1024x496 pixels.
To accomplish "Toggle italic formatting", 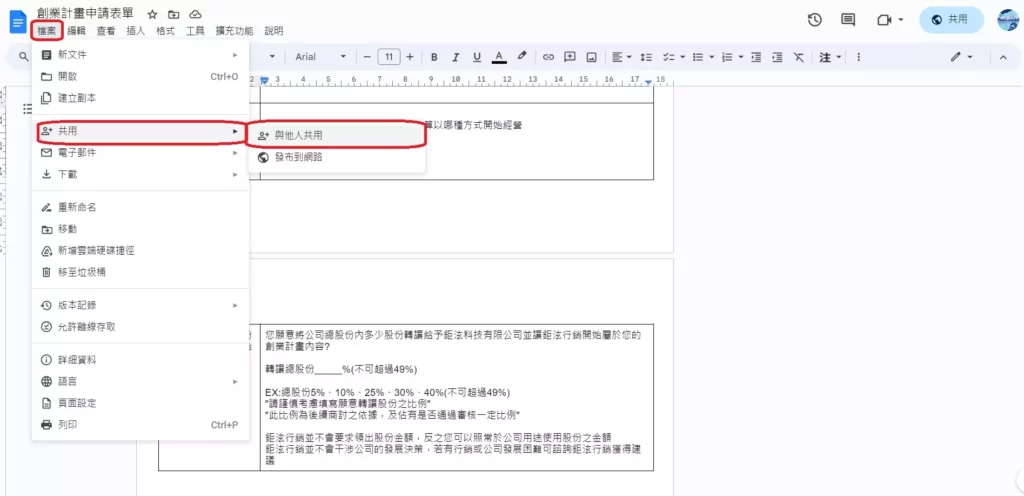I will 456,57.
